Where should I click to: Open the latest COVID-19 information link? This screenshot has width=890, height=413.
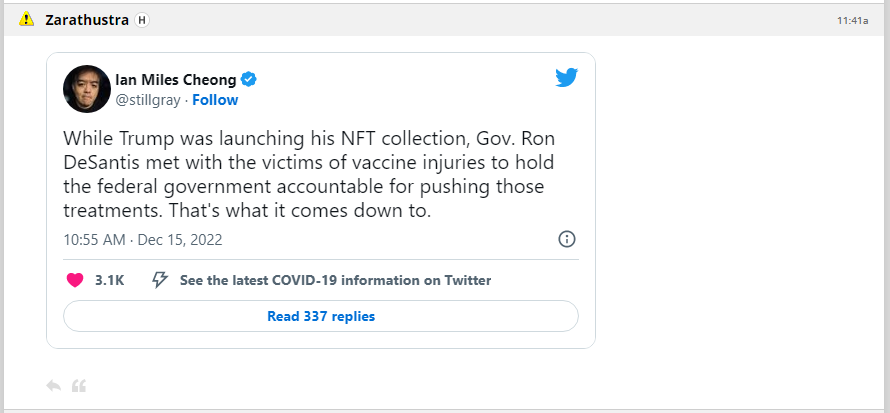point(335,280)
